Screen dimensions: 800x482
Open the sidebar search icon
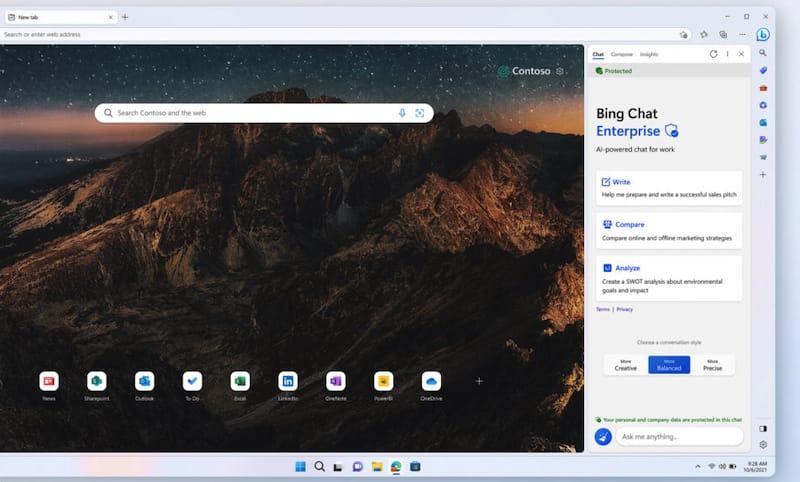[x=763, y=53]
